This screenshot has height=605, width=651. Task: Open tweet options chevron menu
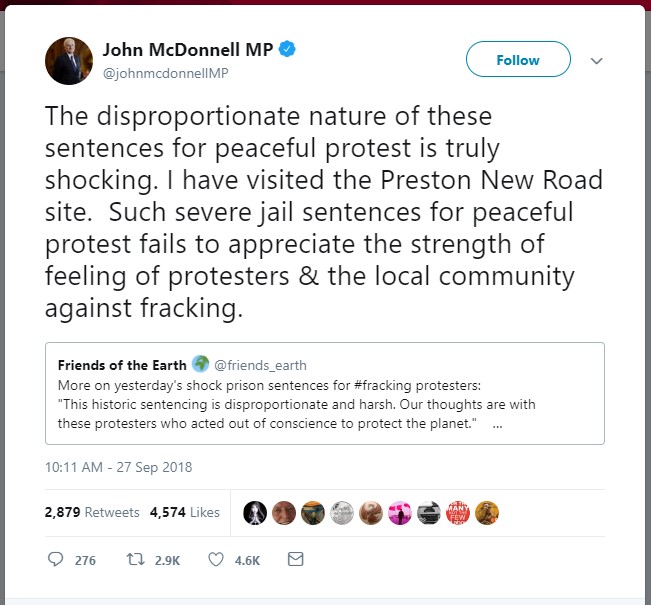[x=596, y=61]
